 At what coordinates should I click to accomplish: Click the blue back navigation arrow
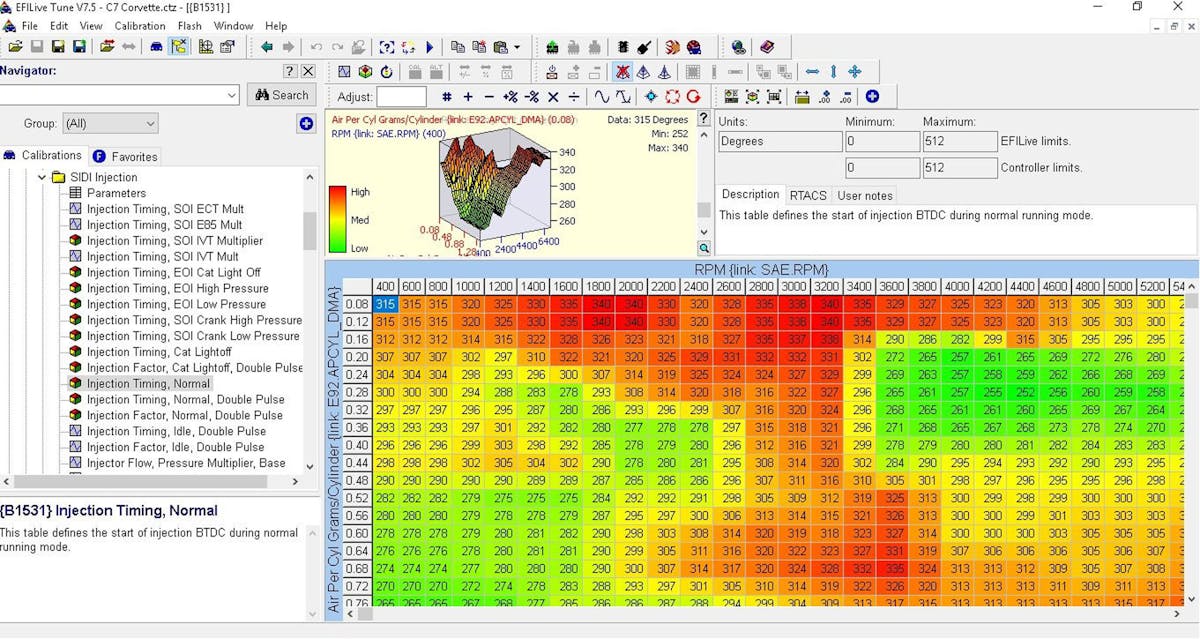coord(266,47)
